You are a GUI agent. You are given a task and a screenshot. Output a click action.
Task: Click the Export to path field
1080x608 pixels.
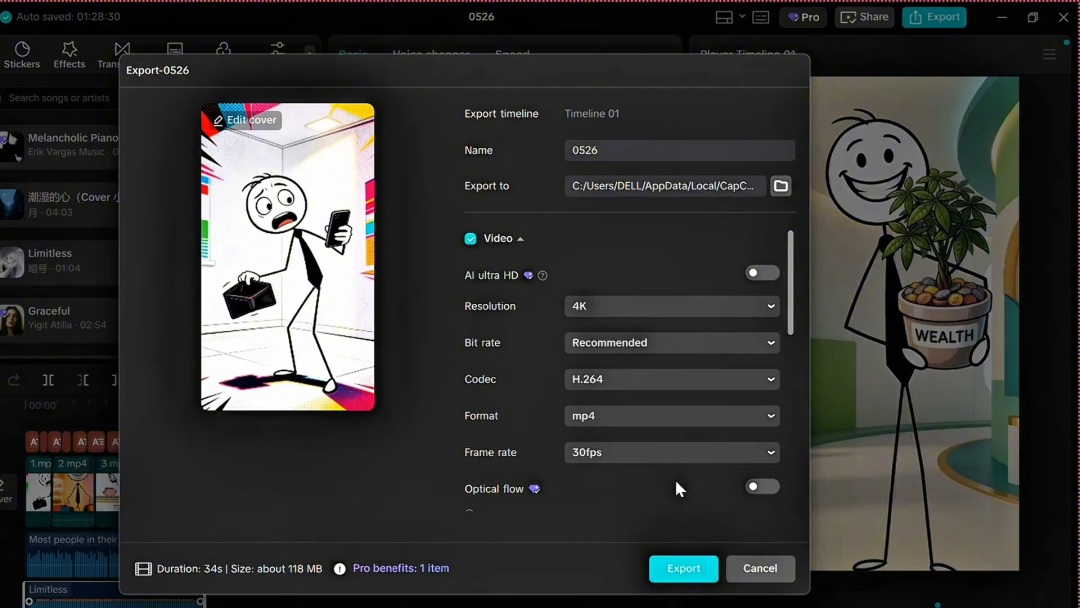click(x=665, y=186)
